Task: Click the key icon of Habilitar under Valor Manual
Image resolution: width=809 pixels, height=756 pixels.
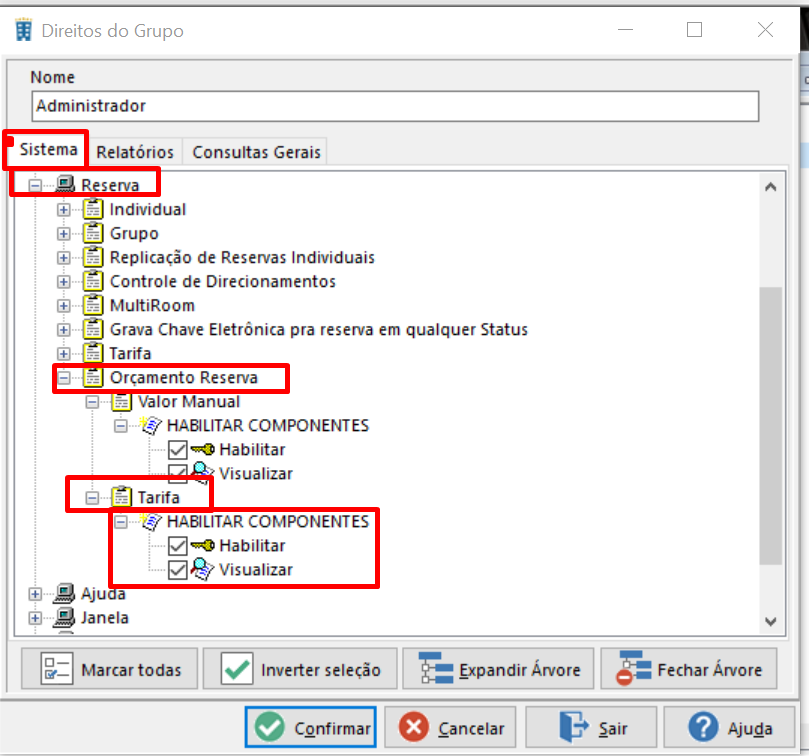Action: pos(202,449)
